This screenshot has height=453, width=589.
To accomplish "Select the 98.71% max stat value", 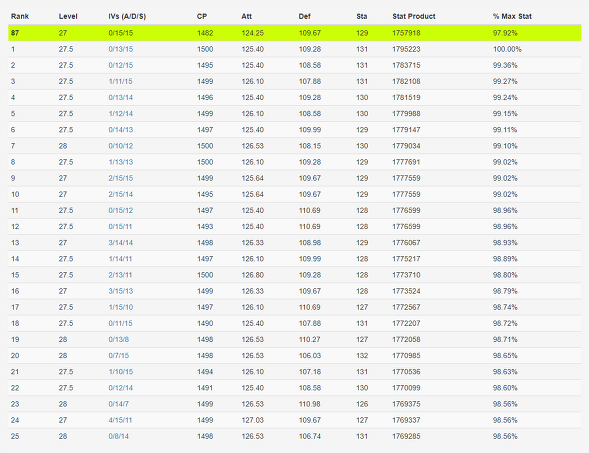I will (505, 340).
